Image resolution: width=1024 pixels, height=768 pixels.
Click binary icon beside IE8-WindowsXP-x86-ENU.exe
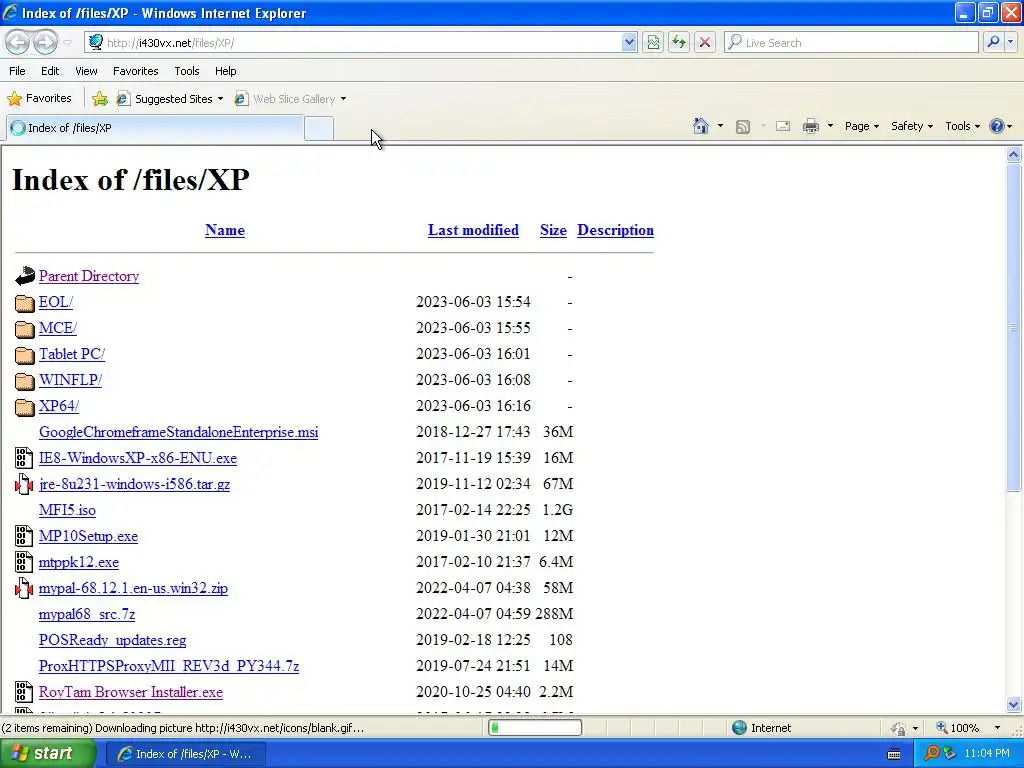click(x=24, y=458)
